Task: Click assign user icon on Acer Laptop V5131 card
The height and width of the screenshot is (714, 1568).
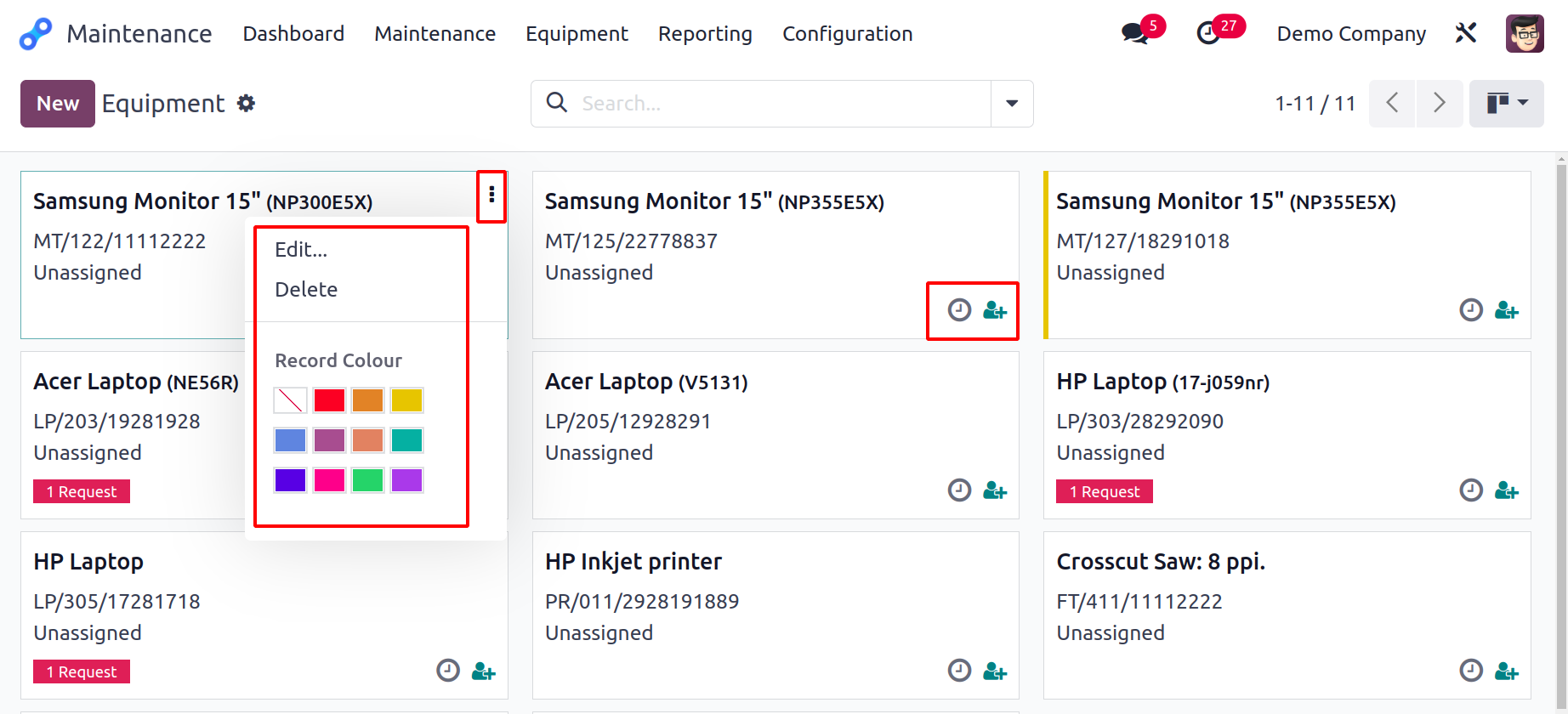Action: tap(995, 490)
